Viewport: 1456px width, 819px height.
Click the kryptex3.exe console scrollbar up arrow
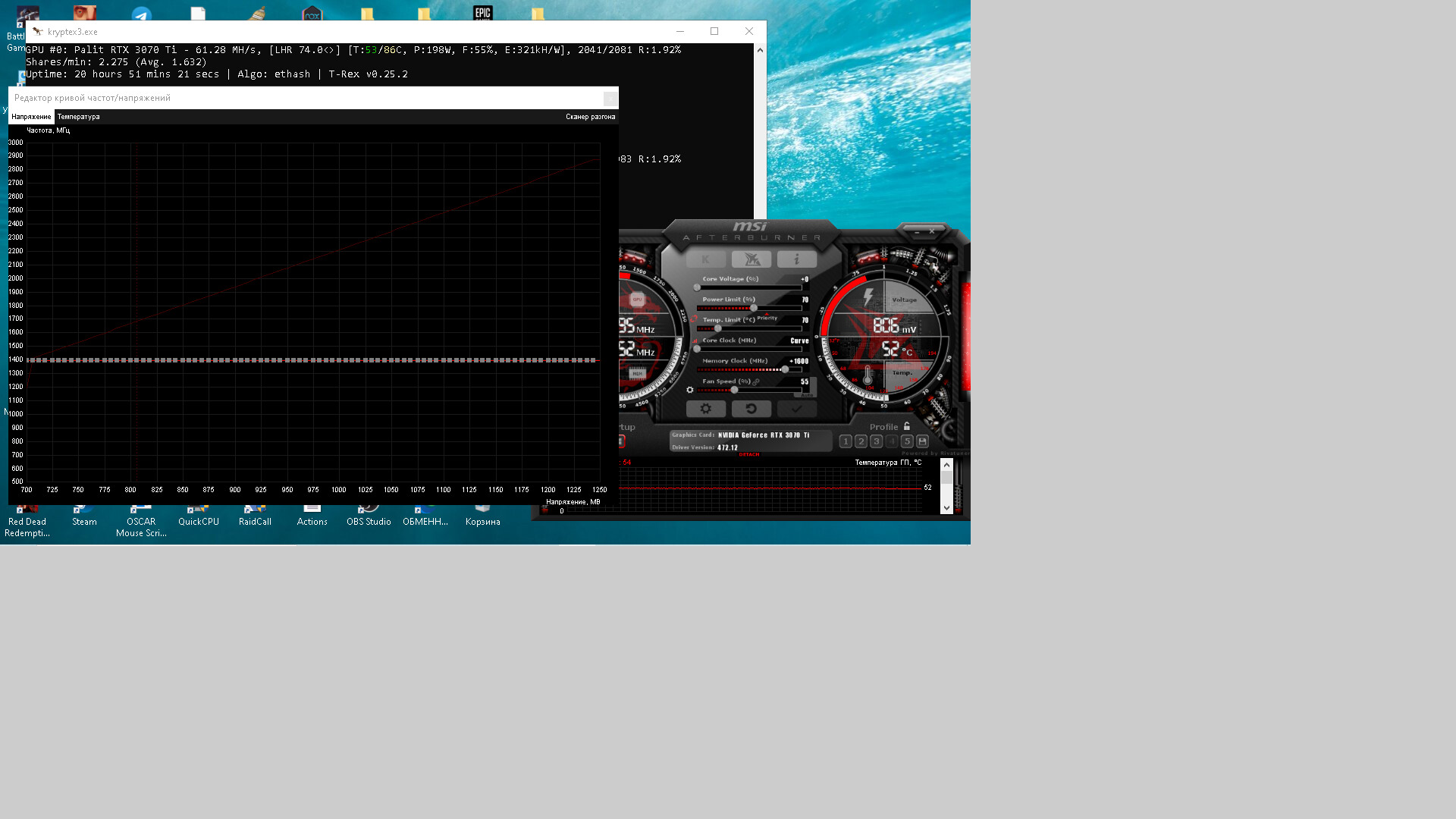click(x=760, y=50)
